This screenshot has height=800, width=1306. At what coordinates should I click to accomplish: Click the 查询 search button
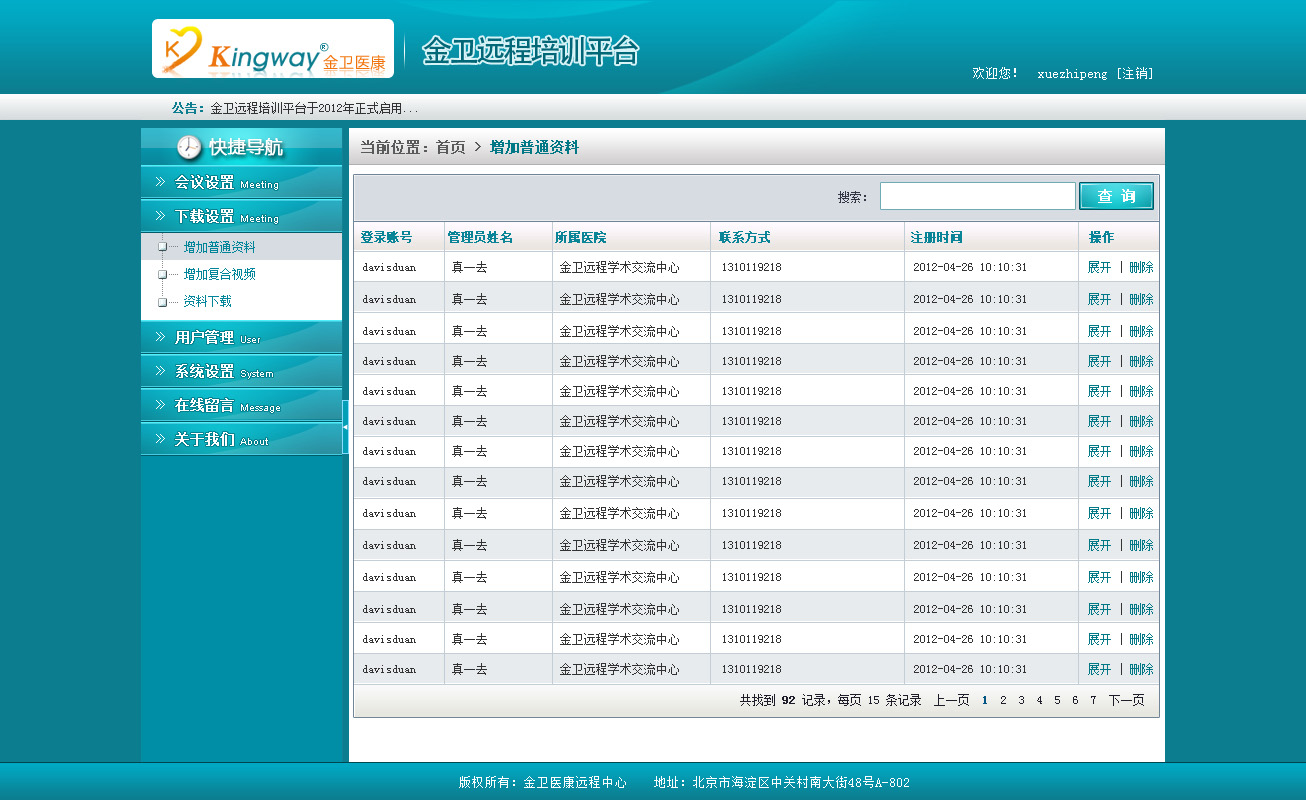(1116, 196)
